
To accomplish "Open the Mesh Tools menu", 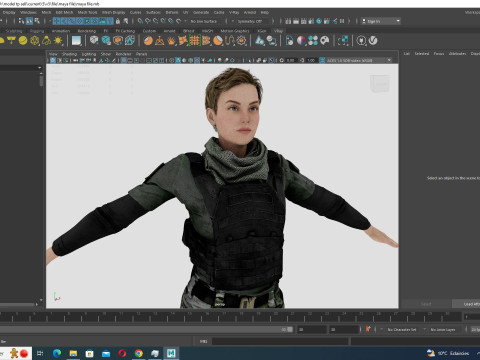I will pos(87,12).
